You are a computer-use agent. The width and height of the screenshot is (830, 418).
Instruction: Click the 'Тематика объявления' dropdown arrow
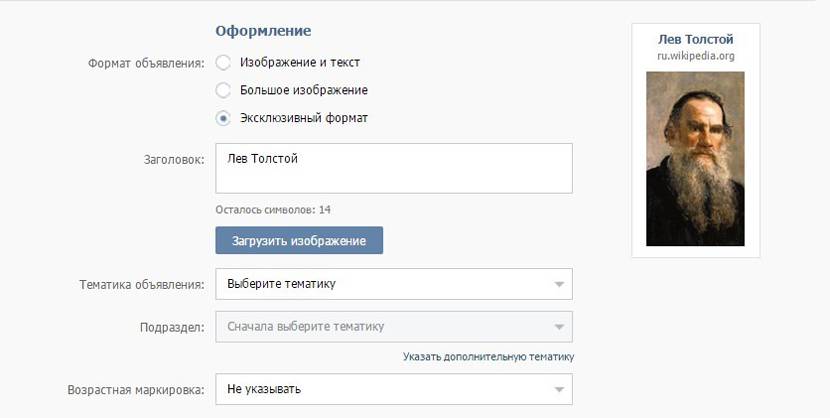pos(558,285)
